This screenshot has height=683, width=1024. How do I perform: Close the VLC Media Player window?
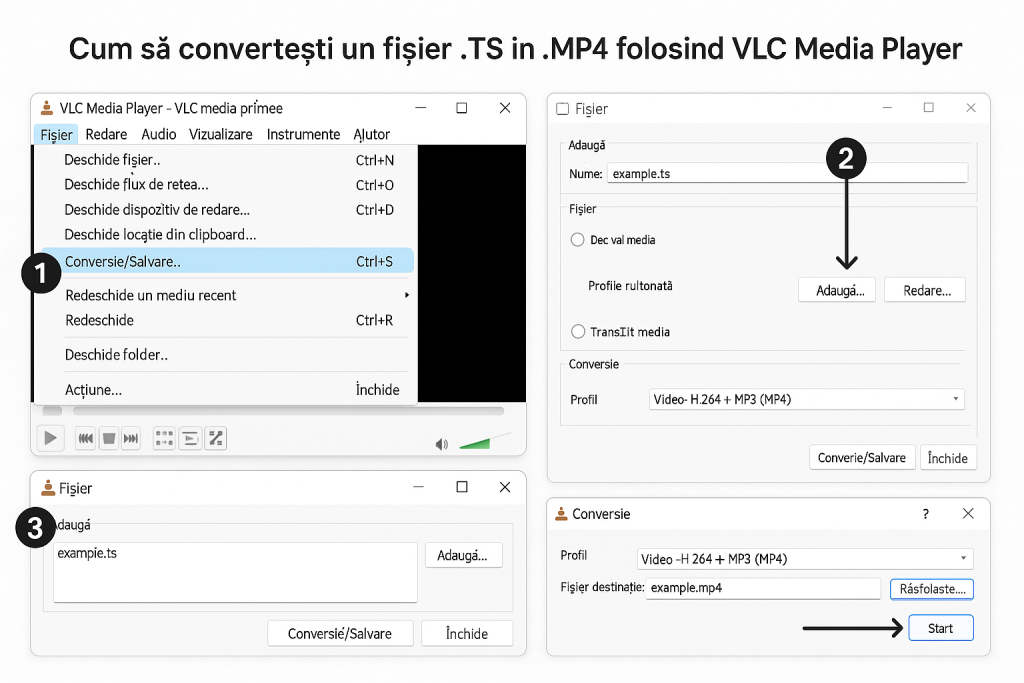pyautogui.click(x=505, y=108)
